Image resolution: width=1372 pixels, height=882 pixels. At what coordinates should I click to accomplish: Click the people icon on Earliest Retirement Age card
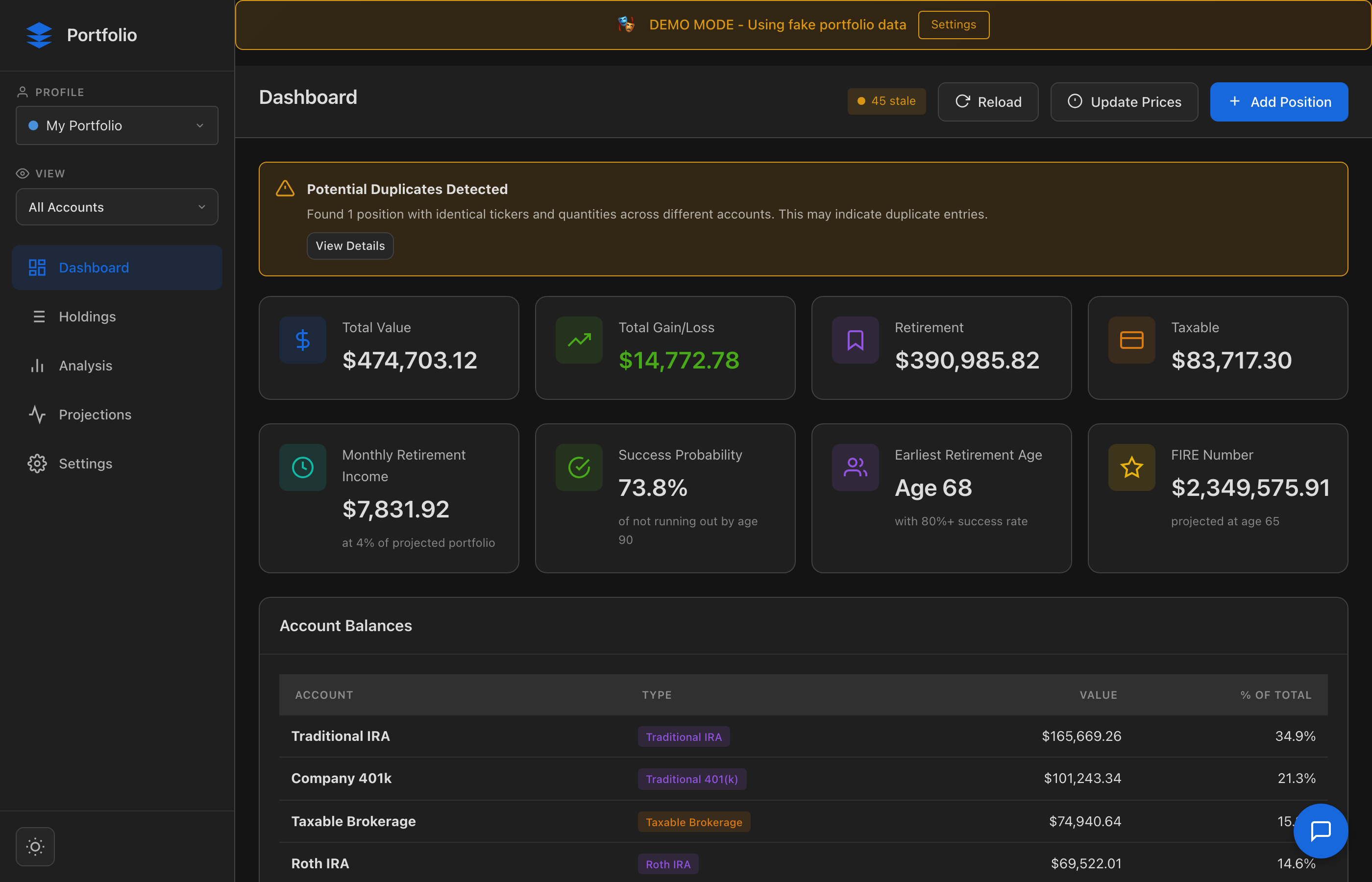[856, 467]
